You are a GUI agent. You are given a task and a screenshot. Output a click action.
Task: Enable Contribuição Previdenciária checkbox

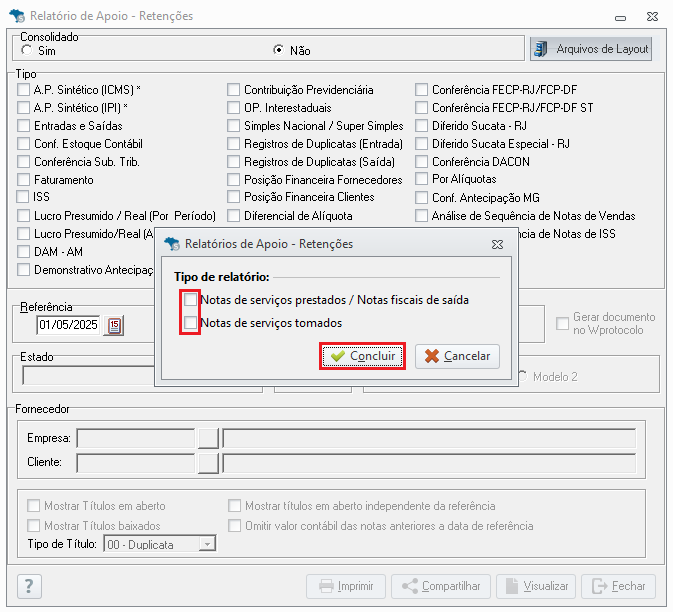tap(233, 90)
